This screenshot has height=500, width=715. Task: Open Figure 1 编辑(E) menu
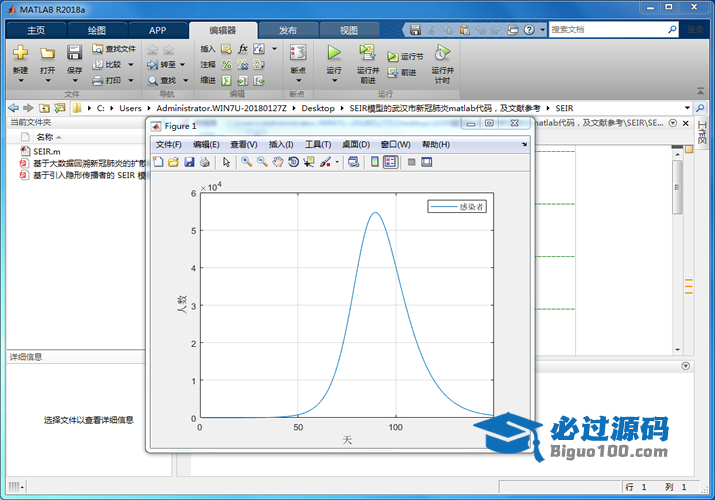pyautogui.click(x=206, y=144)
